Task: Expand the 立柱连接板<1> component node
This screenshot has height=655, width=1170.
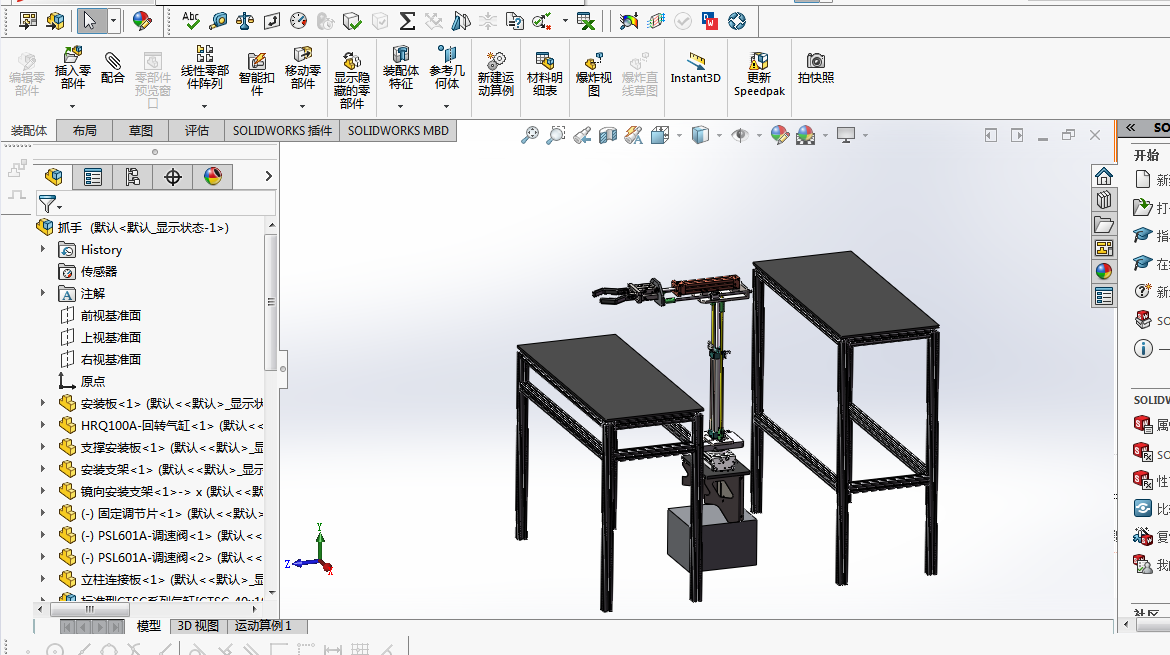Action: click(43, 579)
